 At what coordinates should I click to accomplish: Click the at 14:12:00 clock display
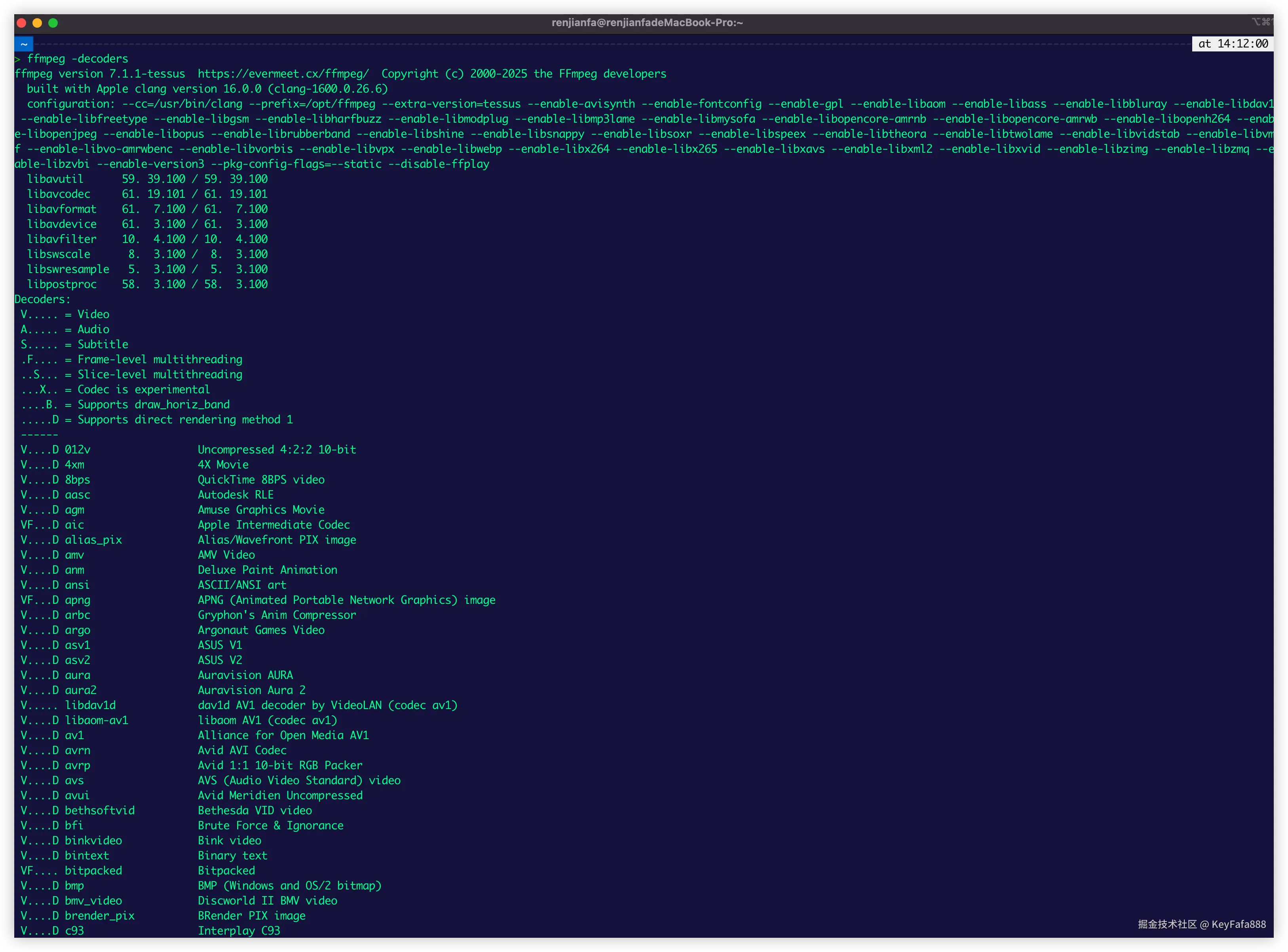click(x=1233, y=44)
